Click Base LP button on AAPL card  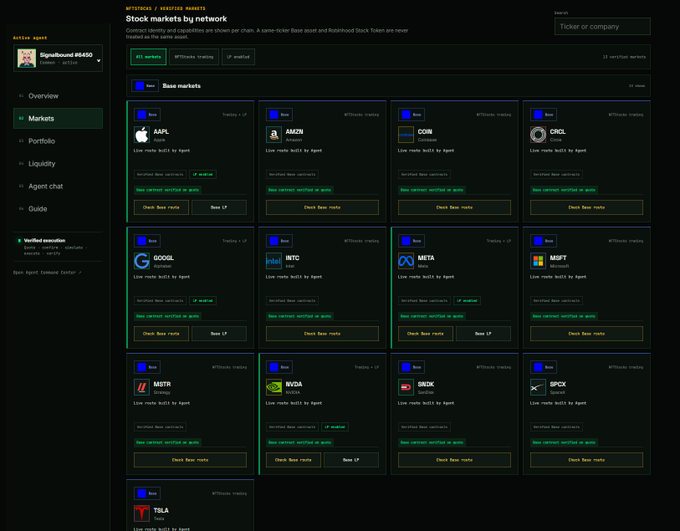coord(219,207)
